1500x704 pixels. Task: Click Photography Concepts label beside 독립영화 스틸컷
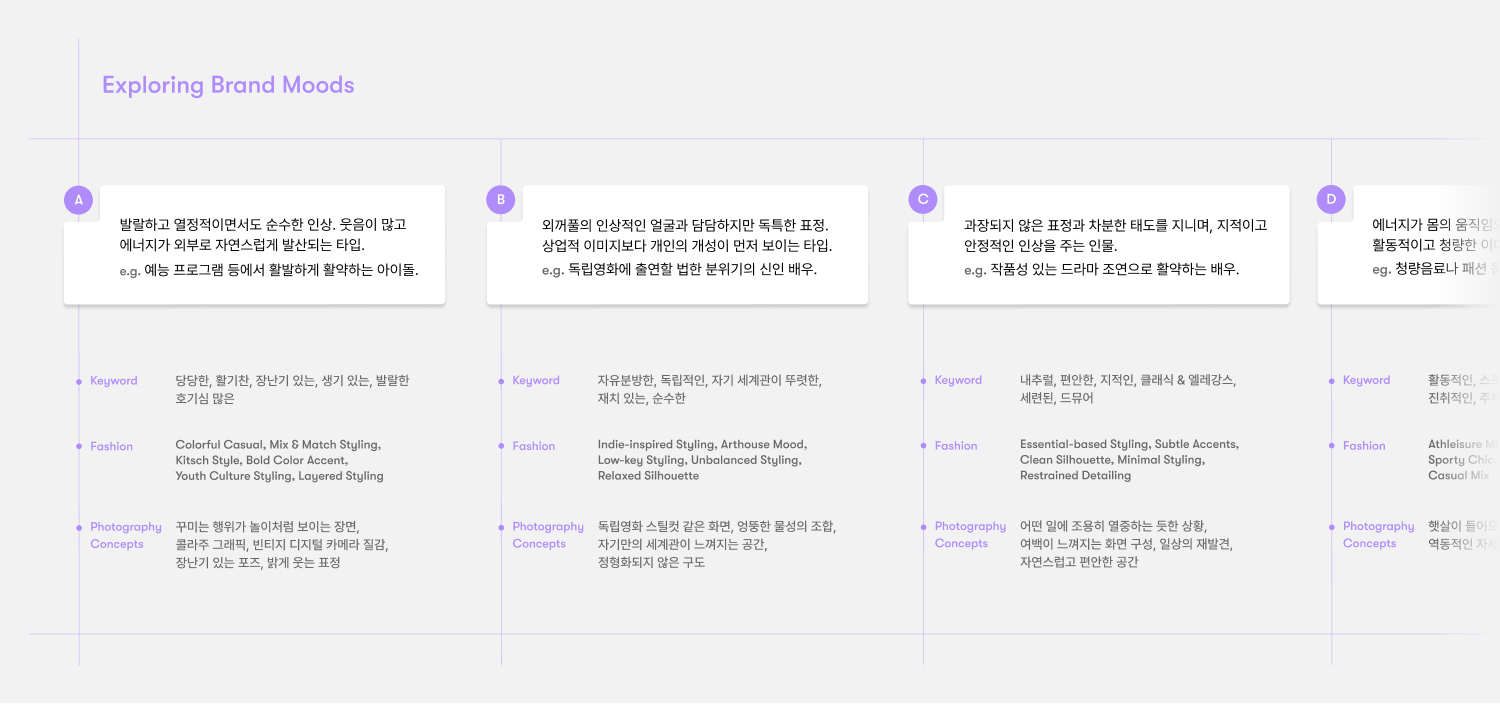[x=548, y=535]
